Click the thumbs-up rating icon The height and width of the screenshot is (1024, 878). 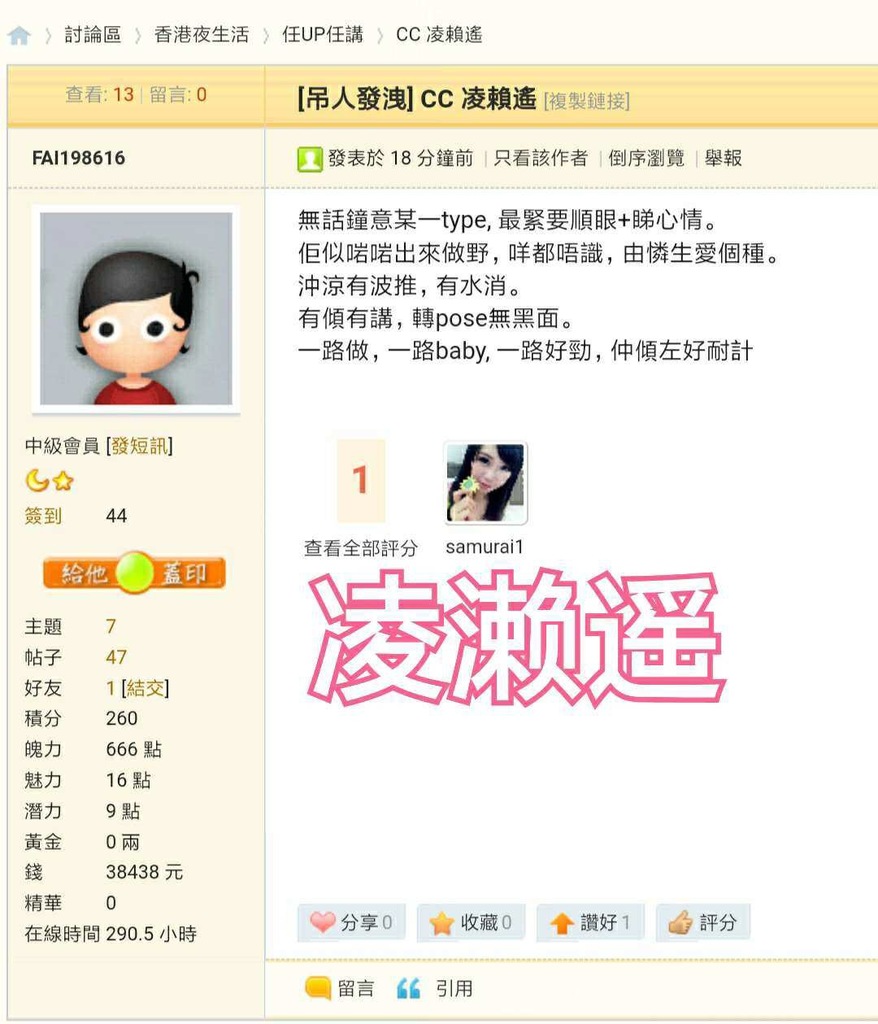click(x=681, y=922)
